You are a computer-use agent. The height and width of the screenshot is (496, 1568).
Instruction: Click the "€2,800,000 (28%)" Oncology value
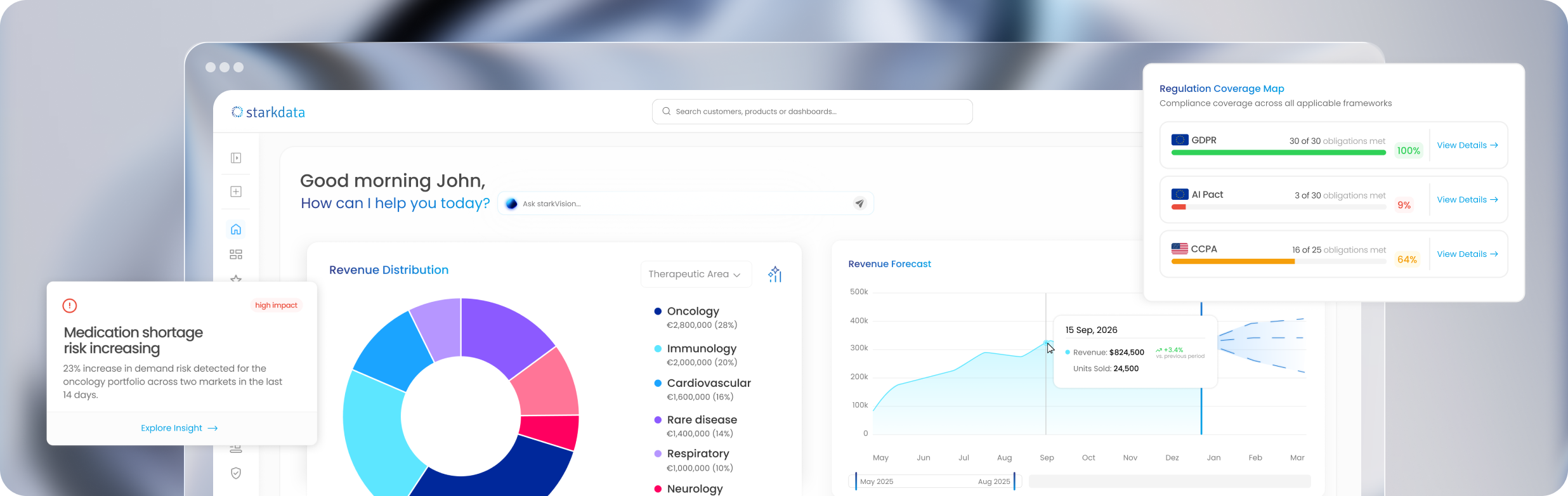(x=702, y=325)
